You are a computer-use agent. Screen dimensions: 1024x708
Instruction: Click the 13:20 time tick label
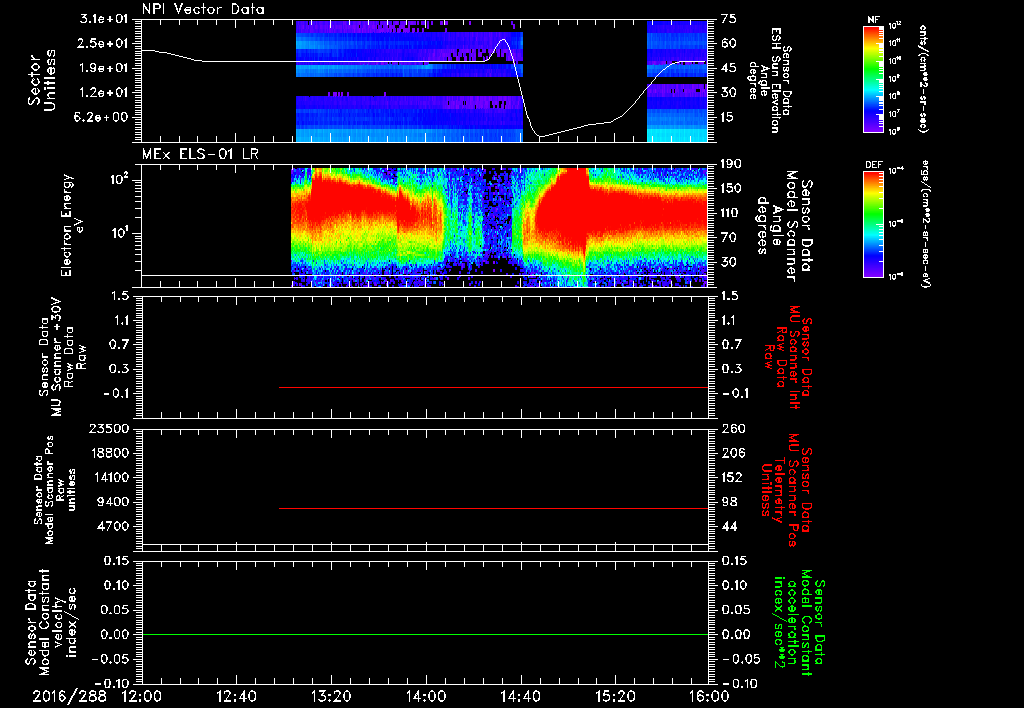coord(331,696)
